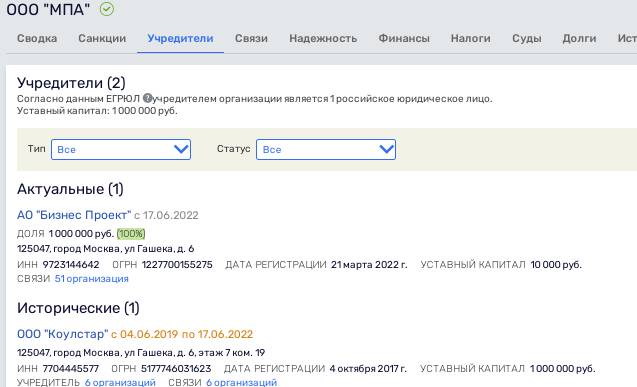The image size is (637, 387).
Task: Click the ООО "МПА" company title
Action: click(48, 9)
